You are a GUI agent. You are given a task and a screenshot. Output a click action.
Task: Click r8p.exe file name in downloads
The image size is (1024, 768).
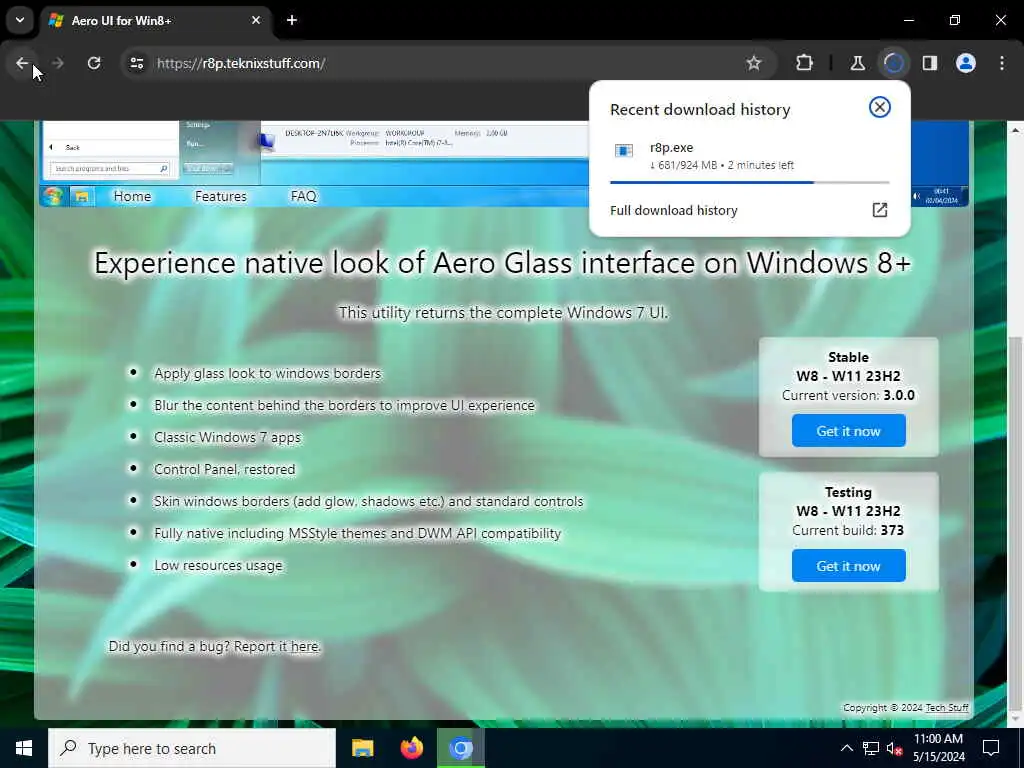(671, 148)
